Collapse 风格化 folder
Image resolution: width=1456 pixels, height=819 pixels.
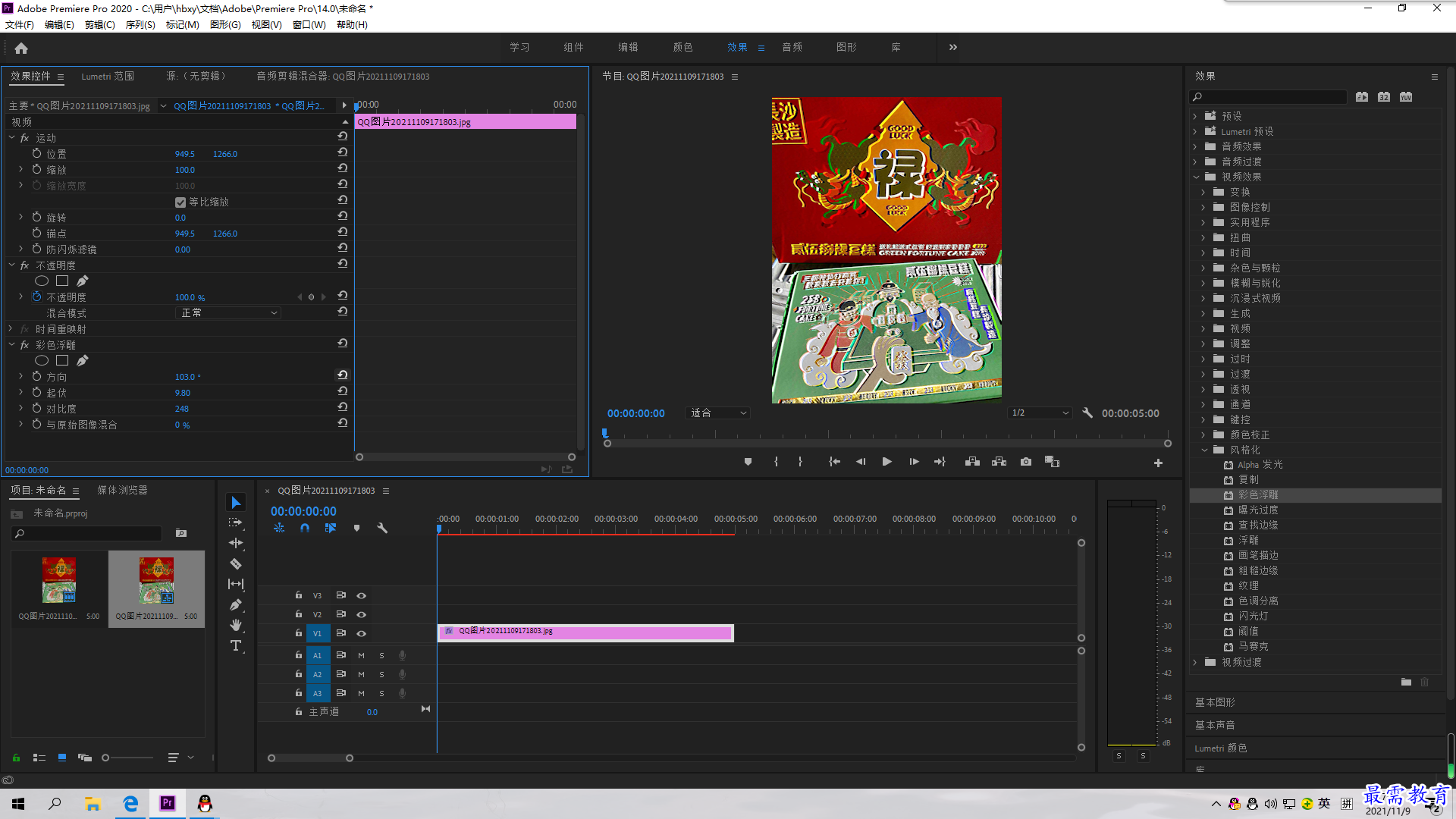point(1204,450)
